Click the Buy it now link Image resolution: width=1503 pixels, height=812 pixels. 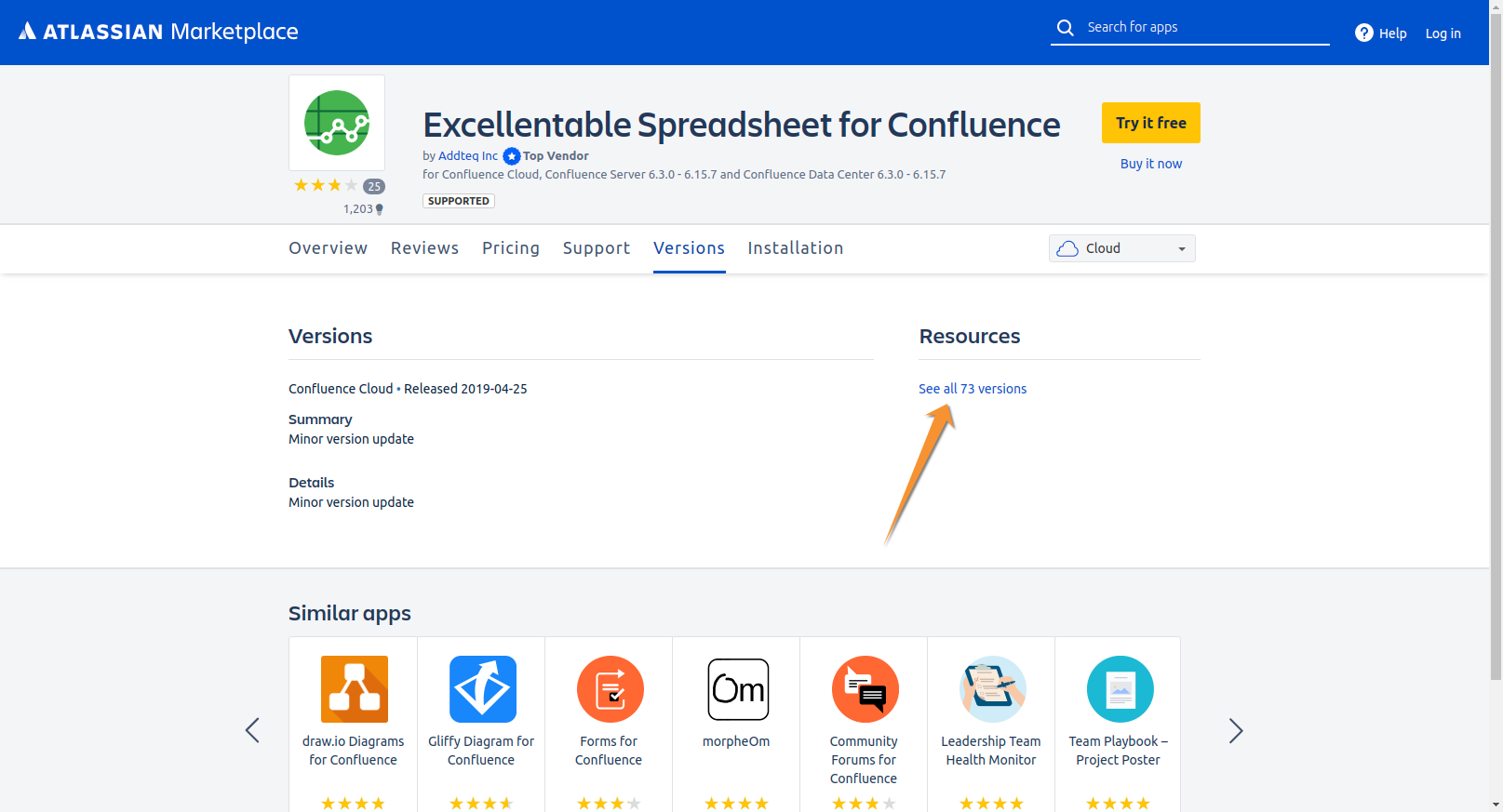[1151, 164]
